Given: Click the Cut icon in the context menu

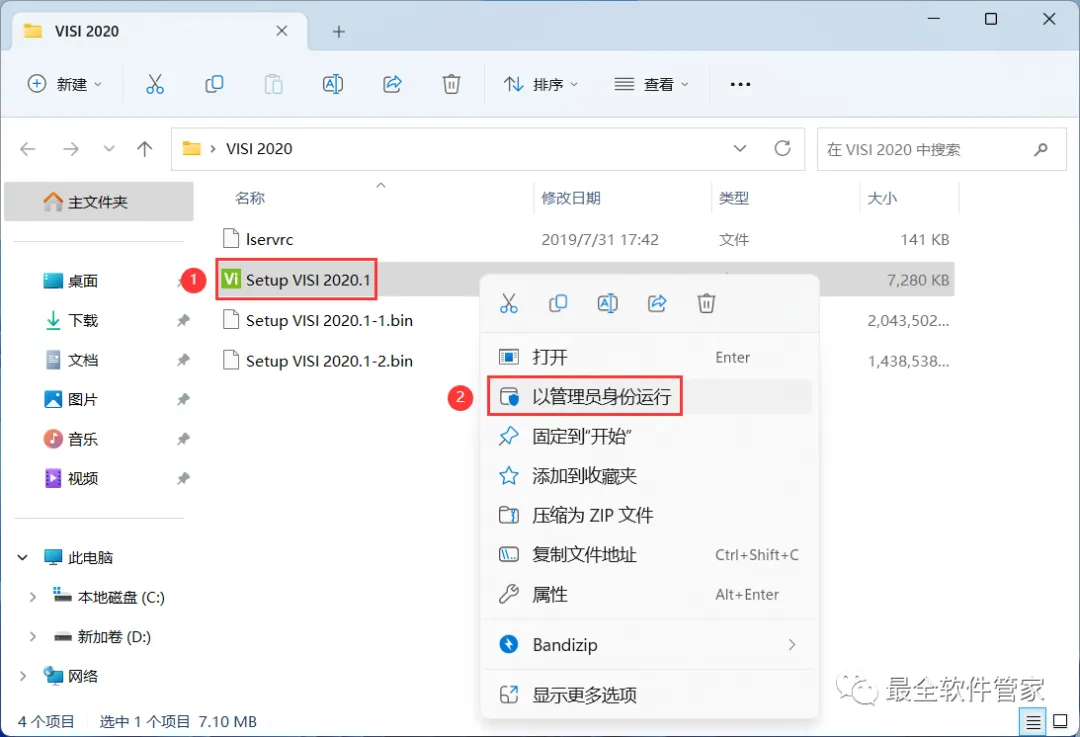Looking at the screenshot, I should coord(509,303).
